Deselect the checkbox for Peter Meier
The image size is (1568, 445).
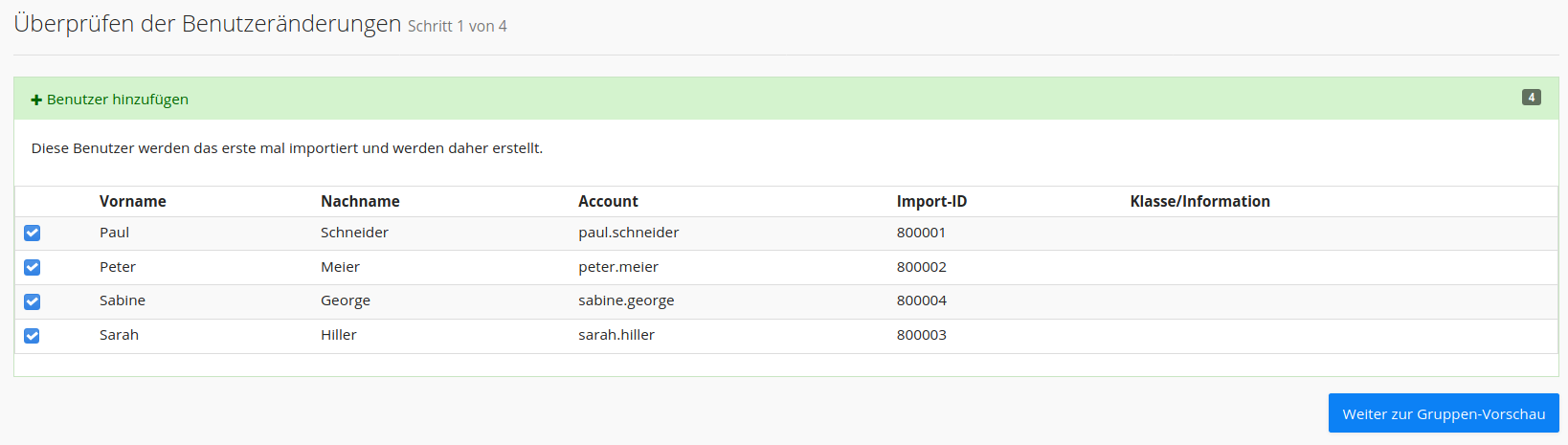33,267
